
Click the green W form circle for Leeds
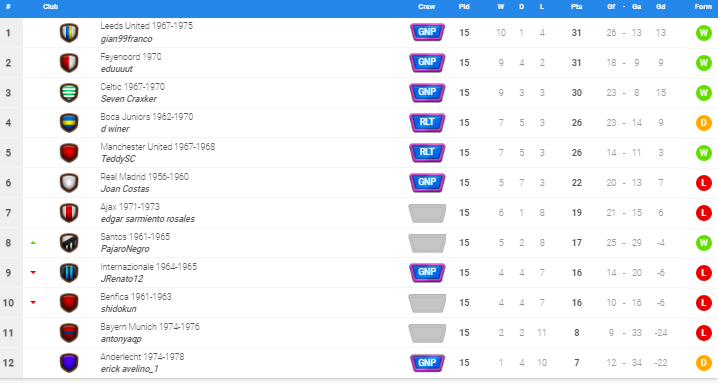point(704,33)
